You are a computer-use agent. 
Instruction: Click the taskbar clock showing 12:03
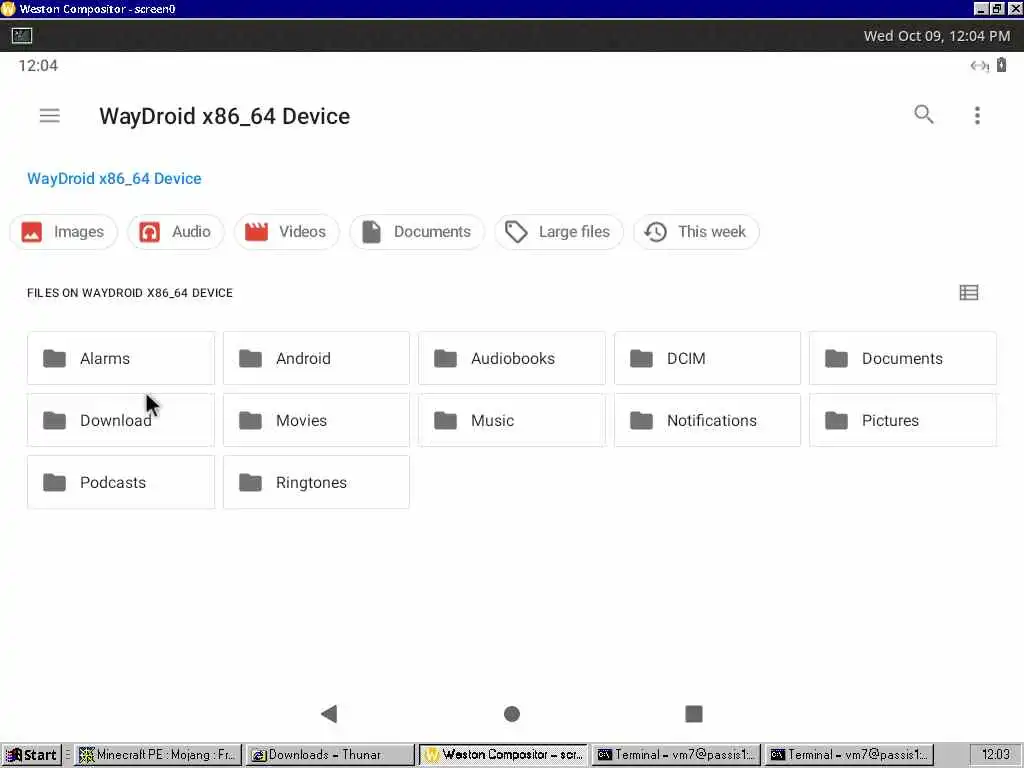click(996, 755)
